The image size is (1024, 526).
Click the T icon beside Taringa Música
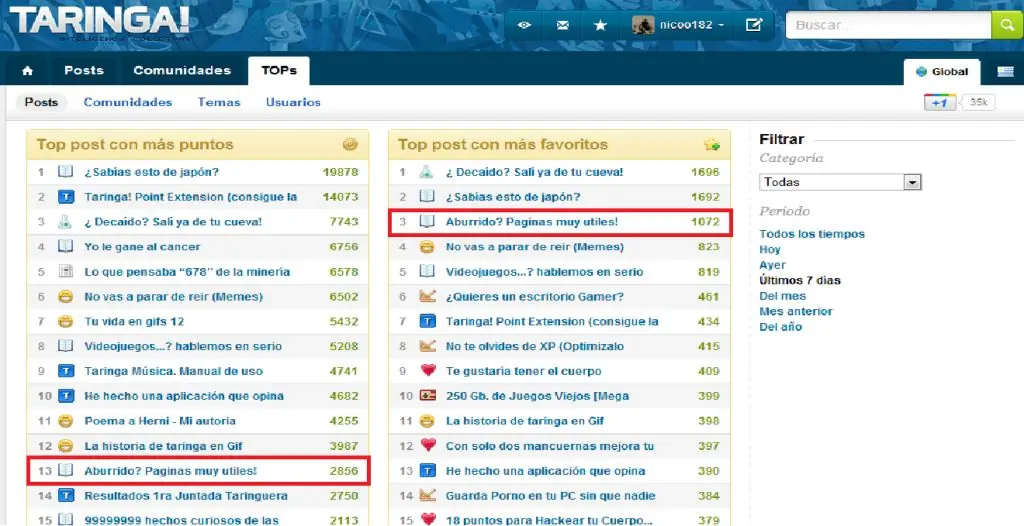[65, 371]
